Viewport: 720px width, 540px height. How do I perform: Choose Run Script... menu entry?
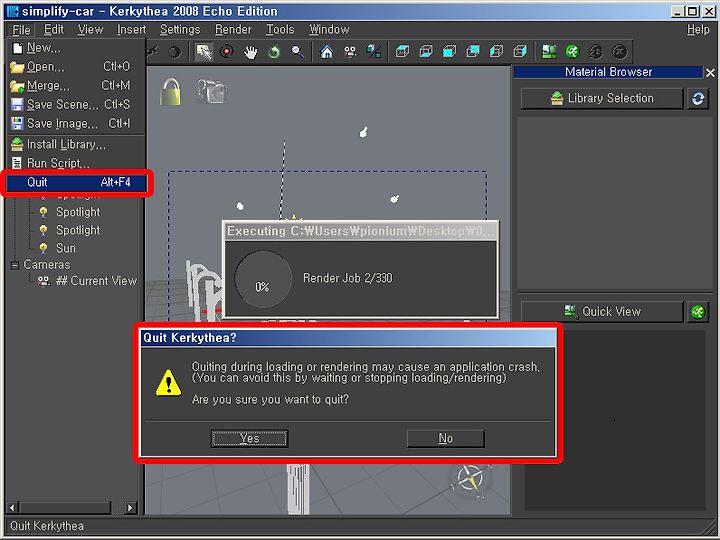(x=76, y=163)
